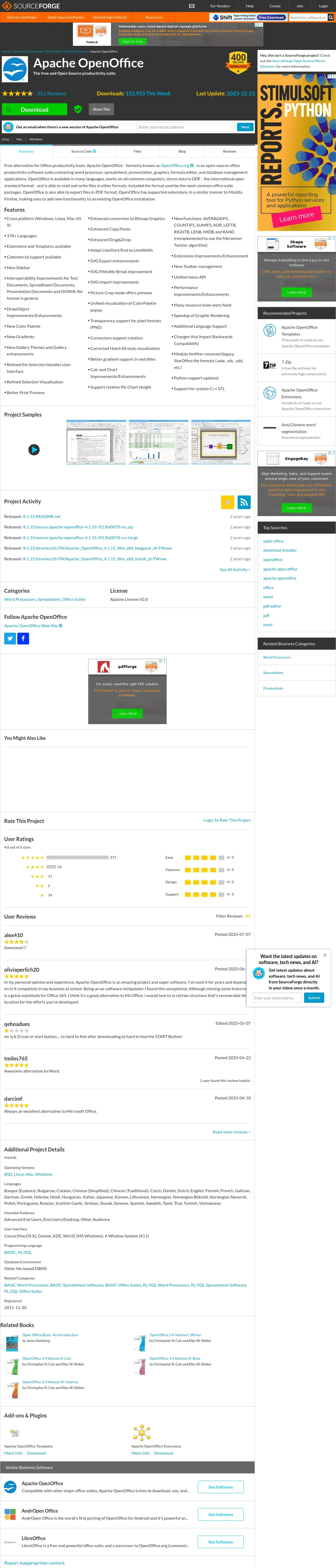Click the yellow star favorite icon in Project Activity
Image resolution: width=336 pixels, height=1568 pixels.
(227, 502)
